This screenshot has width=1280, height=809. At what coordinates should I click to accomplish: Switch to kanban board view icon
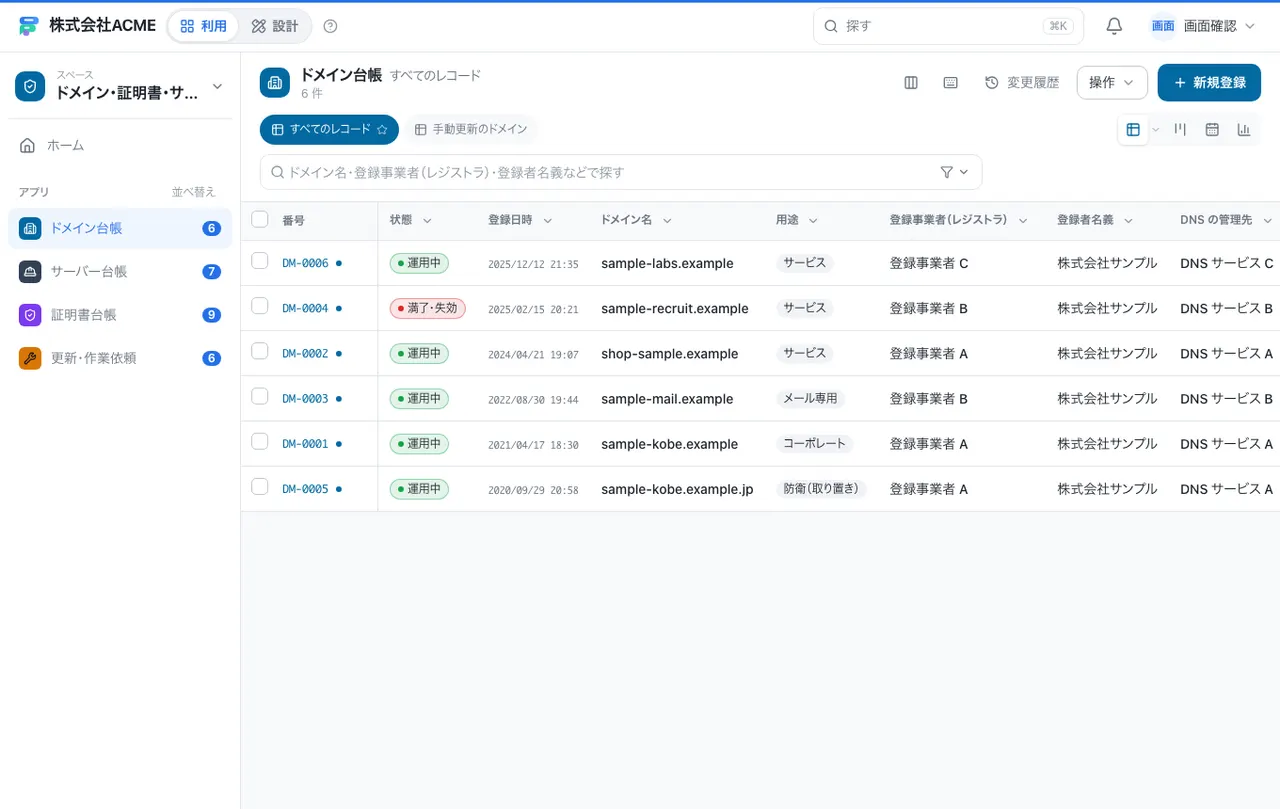tap(1180, 130)
